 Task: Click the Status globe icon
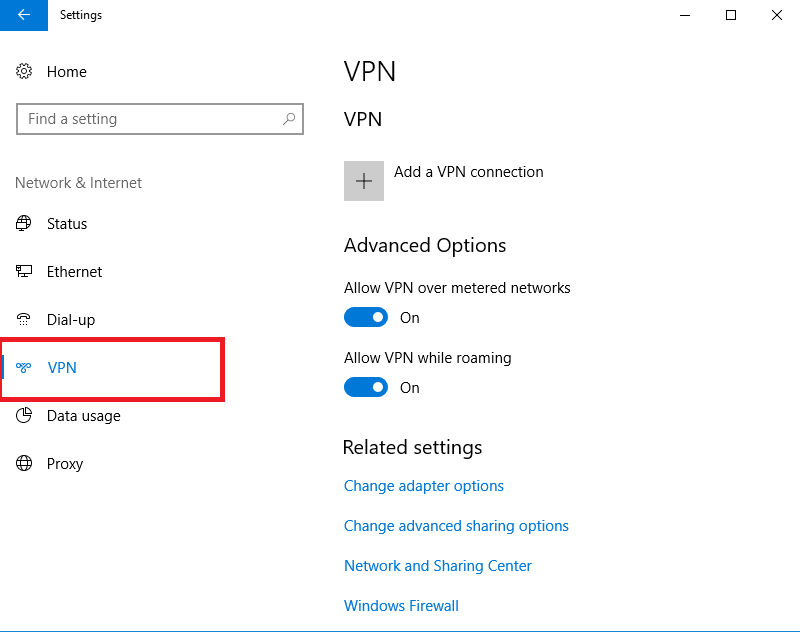tap(23, 223)
